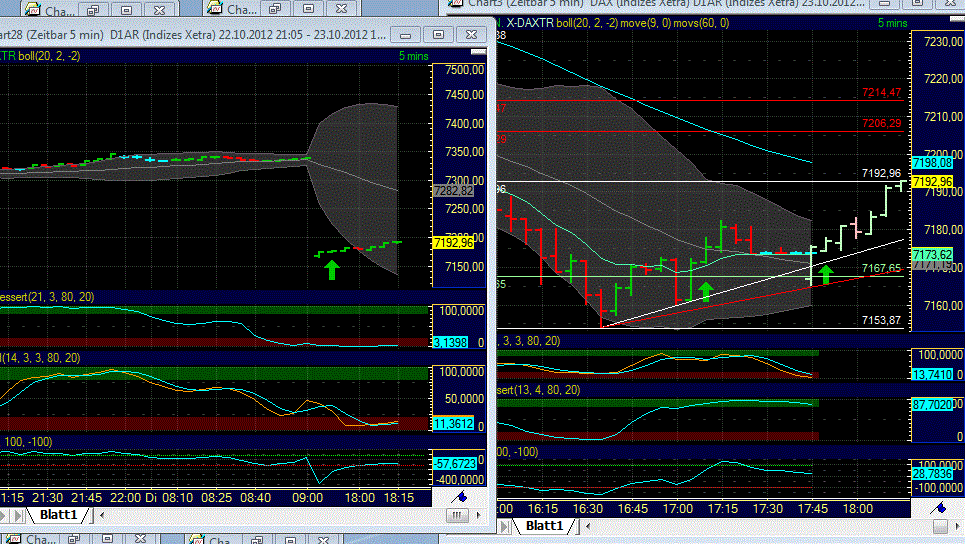Image resolution: width=965 pixels, height=544 pixels.
Task: Click the (14, 3, 3, 80, 20) indicator label in left chart
Action: pyautogui.click(x=41, y=358)
